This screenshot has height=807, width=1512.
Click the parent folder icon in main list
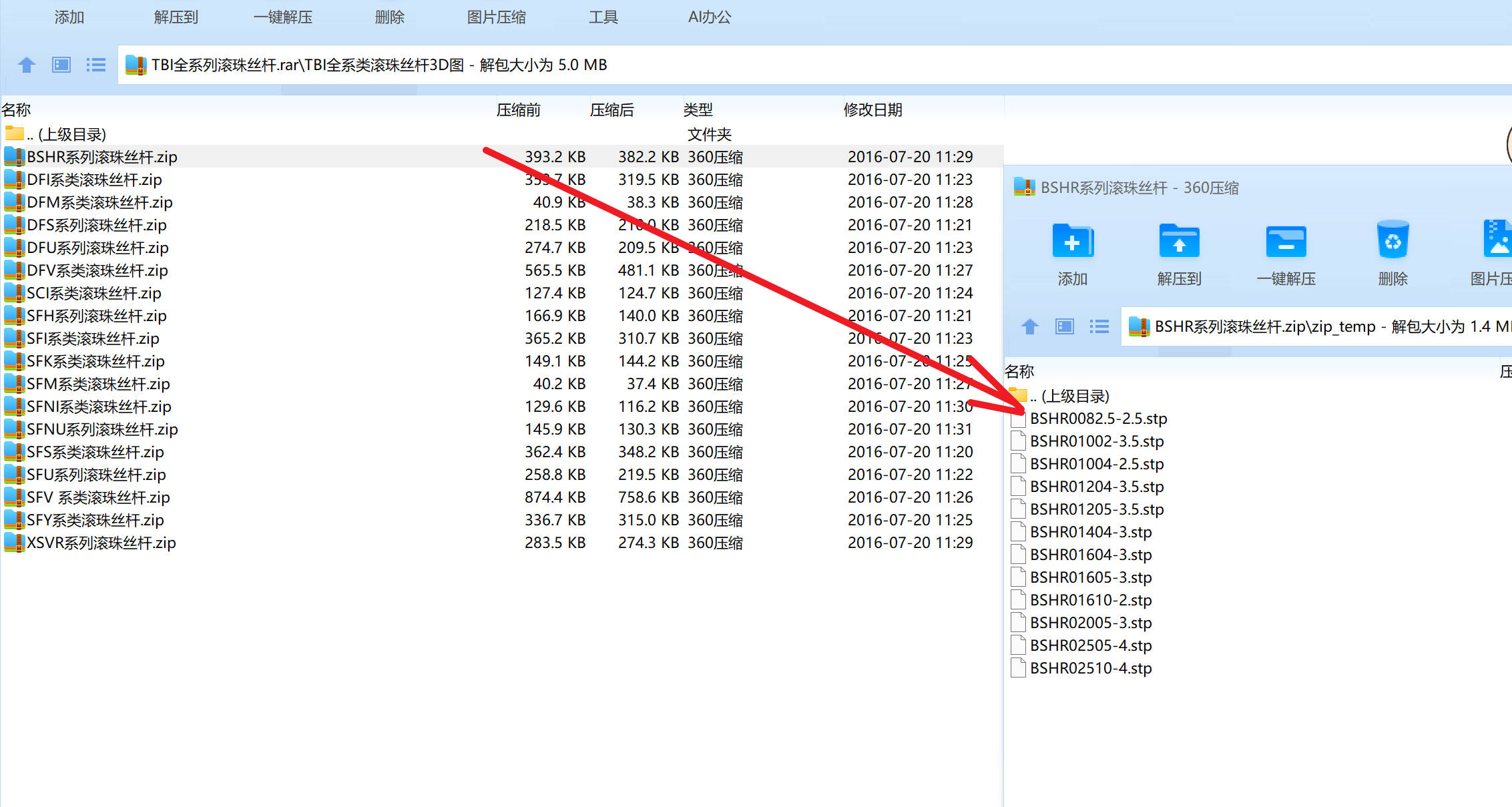coord(14,133)
